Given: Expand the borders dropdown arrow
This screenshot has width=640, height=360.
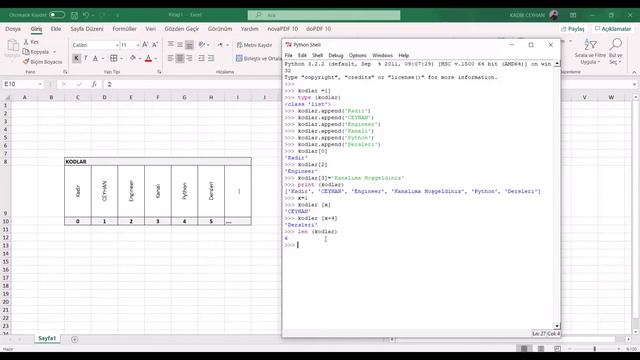Looking at the screenshot, I should click(x=121, y=59).
